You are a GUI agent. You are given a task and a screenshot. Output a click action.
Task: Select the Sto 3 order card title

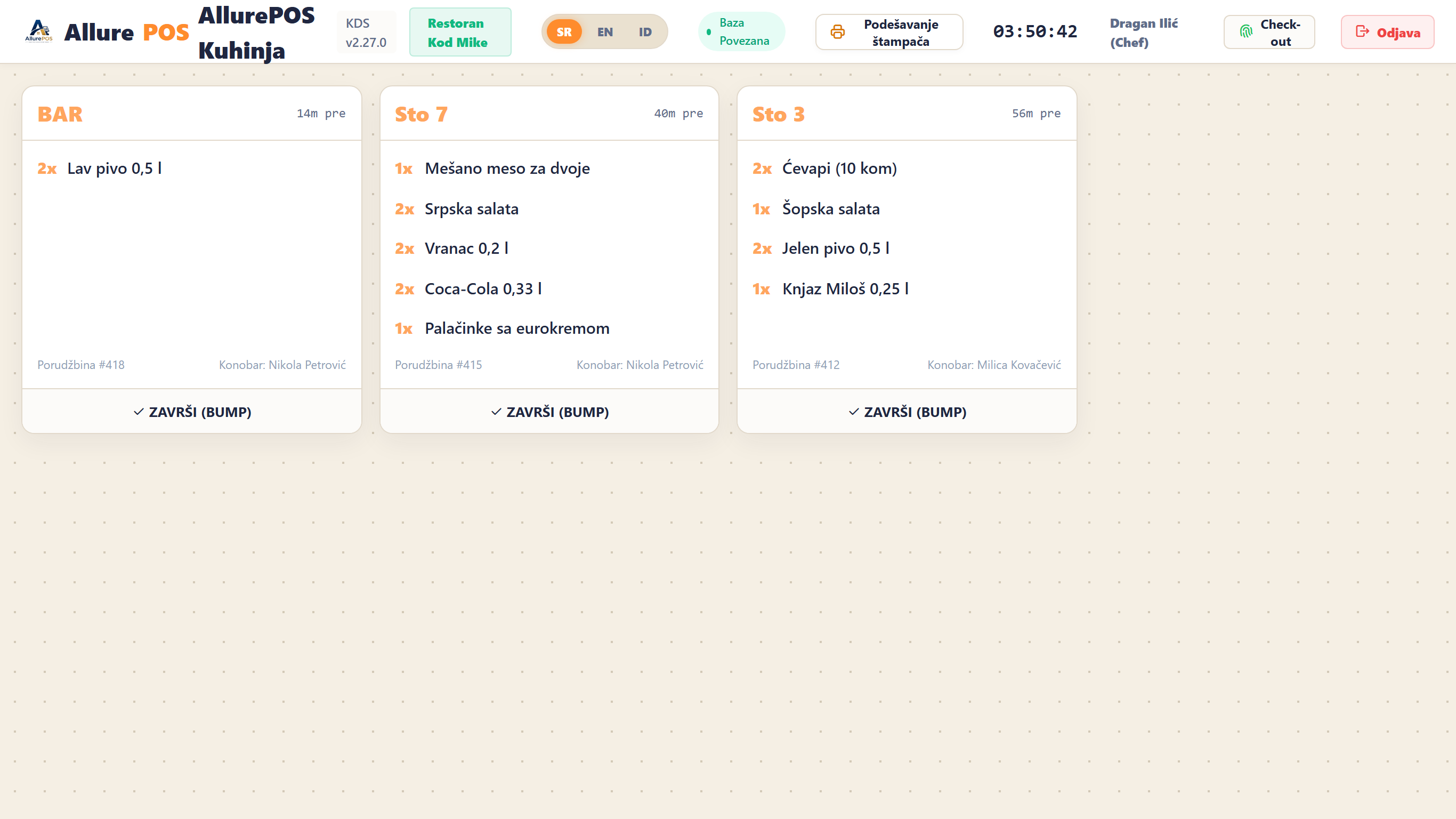pos(778,114)
